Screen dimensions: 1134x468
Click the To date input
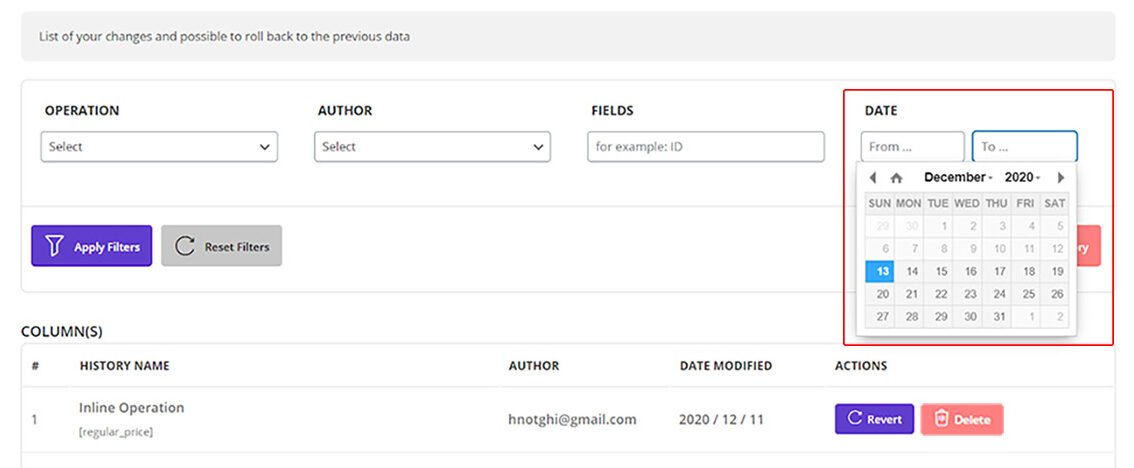coord(1024,147)
